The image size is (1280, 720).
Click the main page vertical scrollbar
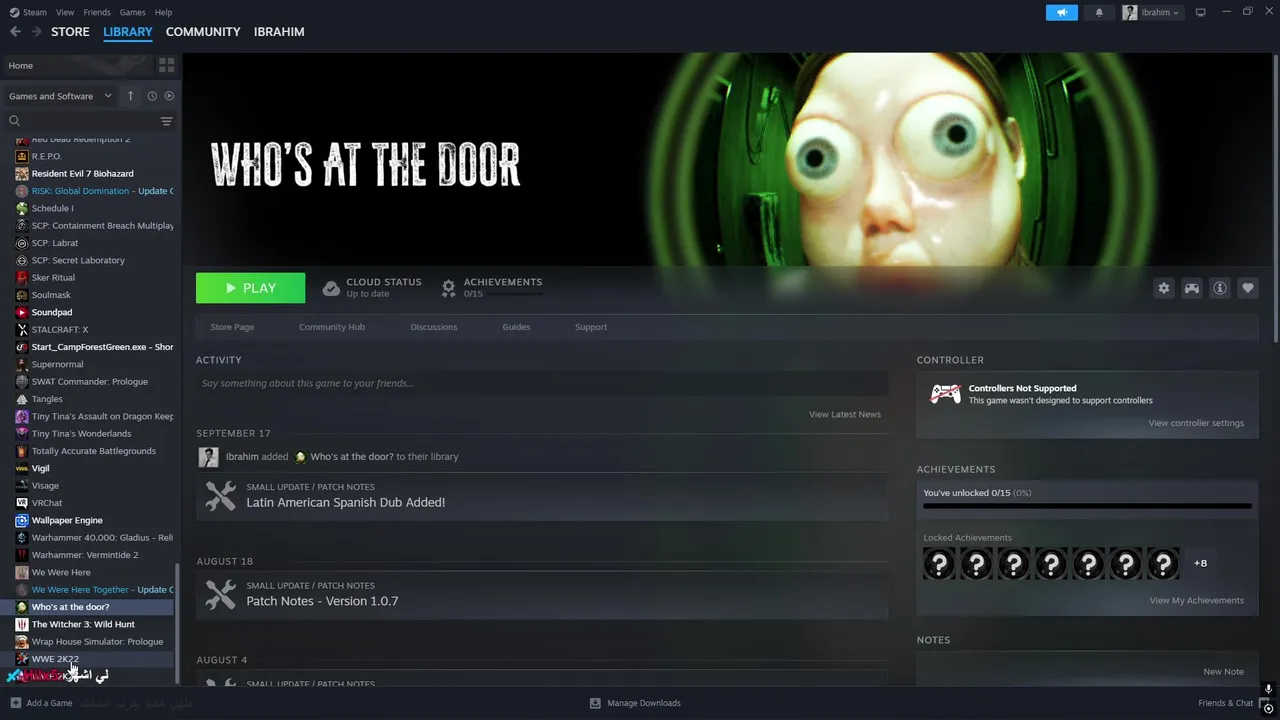click(1275, 200)
